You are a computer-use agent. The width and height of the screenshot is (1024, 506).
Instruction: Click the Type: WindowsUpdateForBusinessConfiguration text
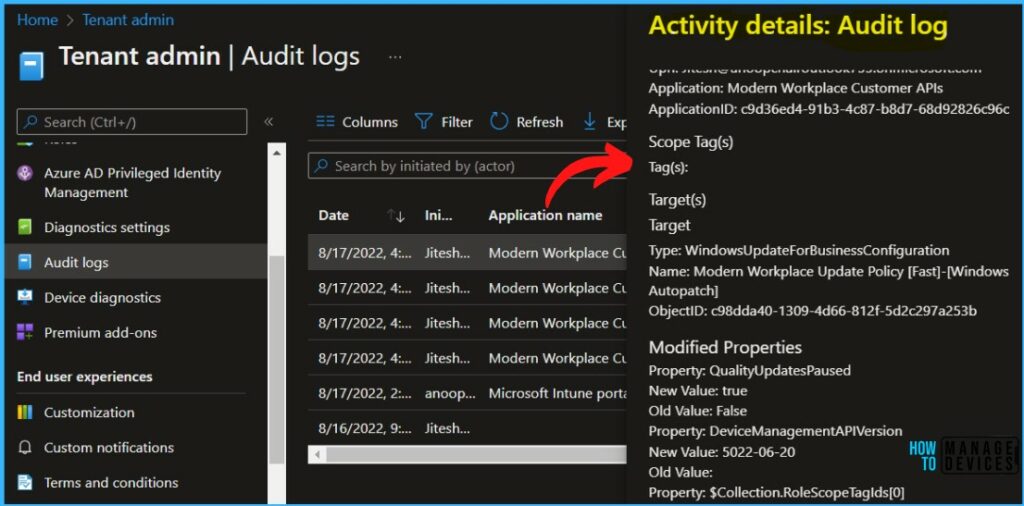[x=799, y=250]
